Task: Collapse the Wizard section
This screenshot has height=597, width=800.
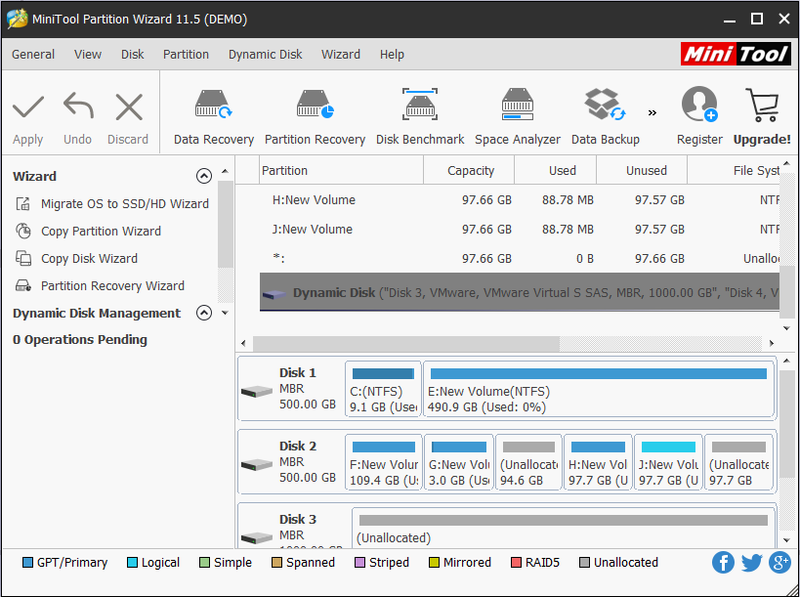Action: tap(204, 176)
